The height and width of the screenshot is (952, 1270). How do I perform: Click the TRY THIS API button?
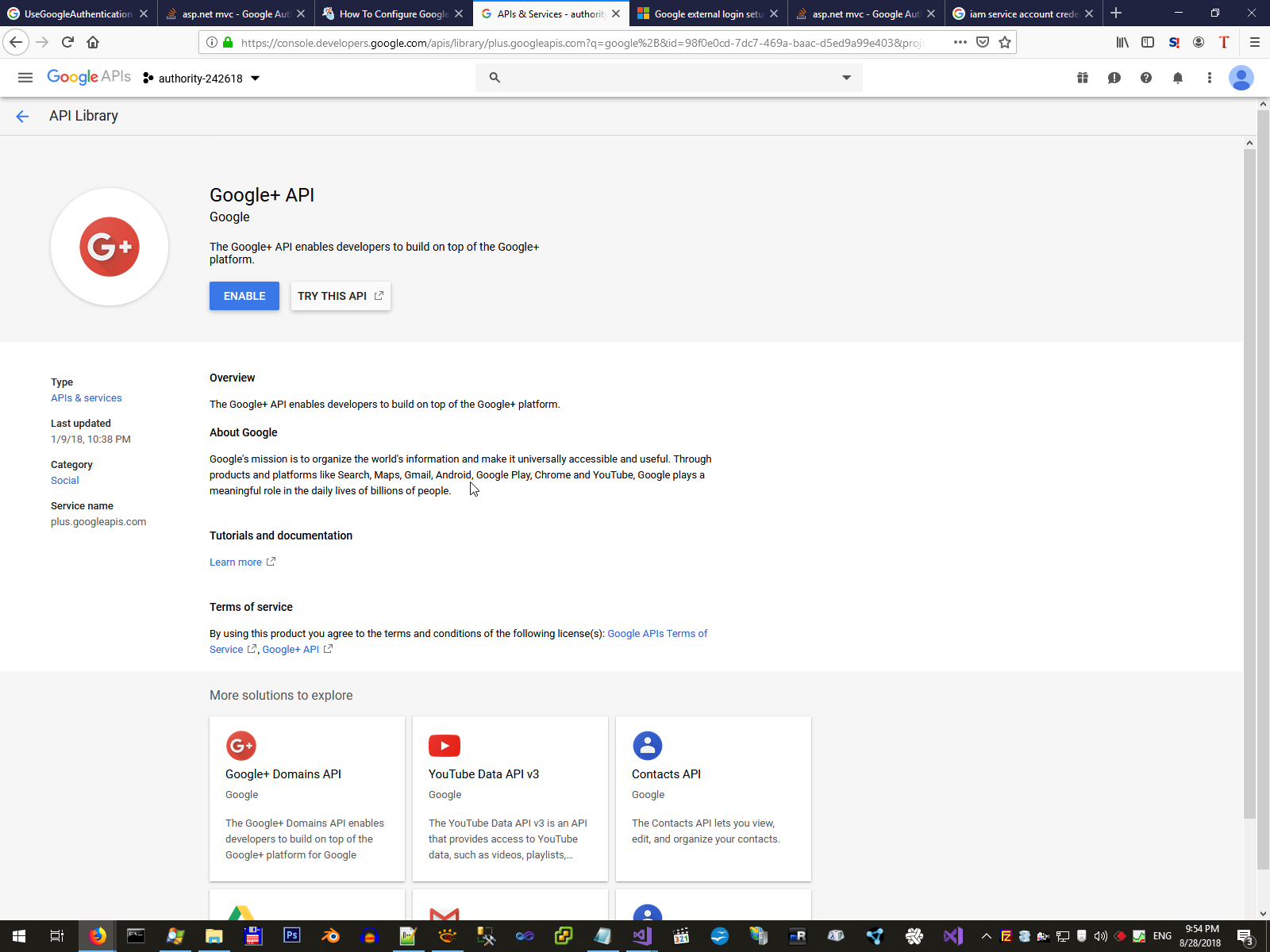[341, 296]
